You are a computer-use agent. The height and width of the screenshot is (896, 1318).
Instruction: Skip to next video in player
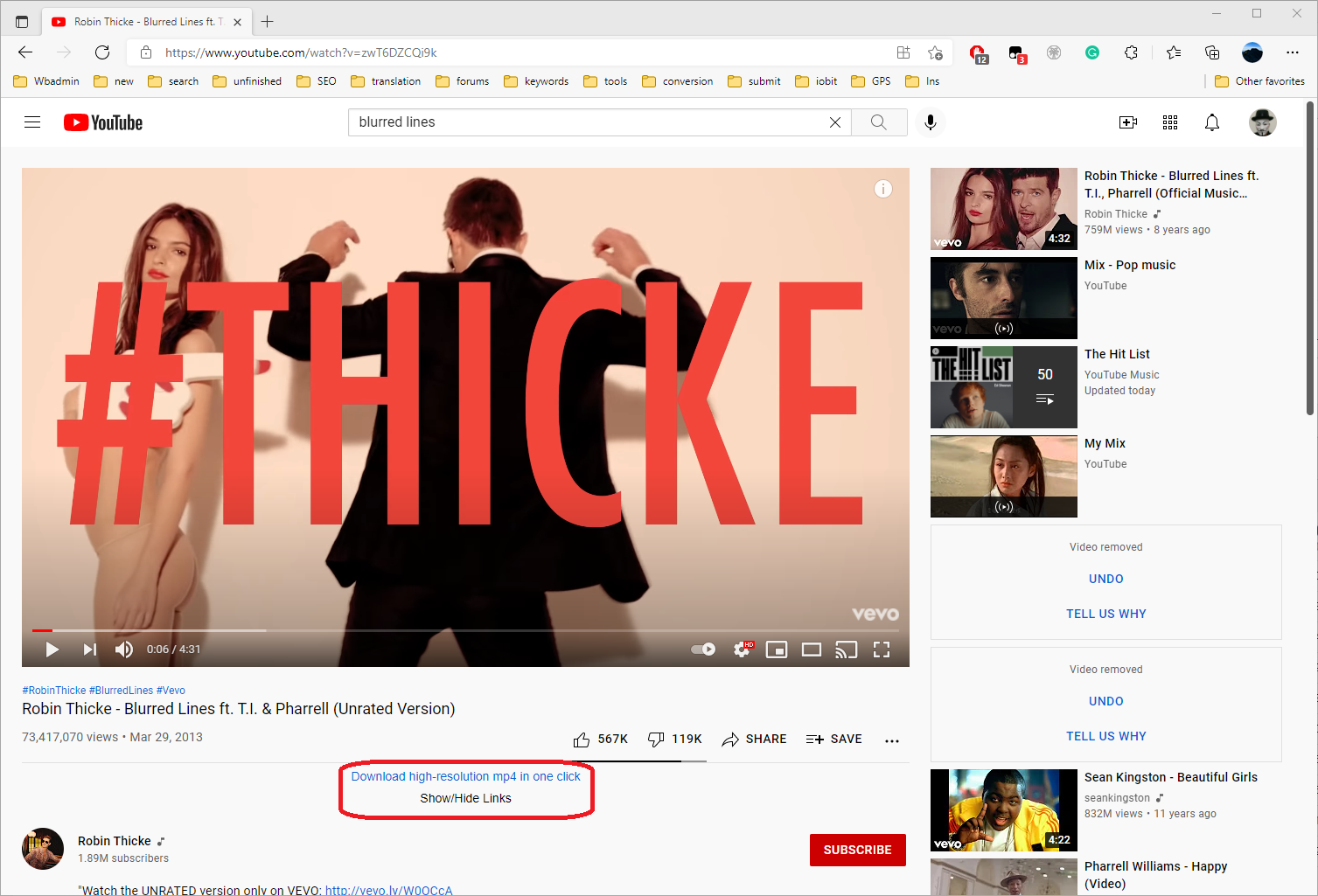pyautogui.click(x=89, y=649)
